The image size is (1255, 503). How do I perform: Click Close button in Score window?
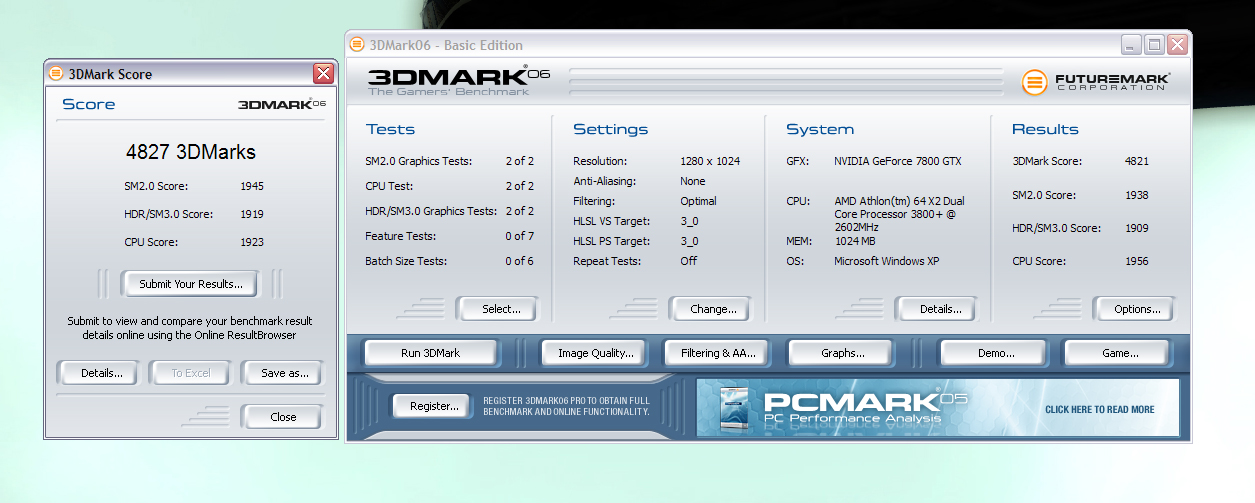(x=283, y=417)
